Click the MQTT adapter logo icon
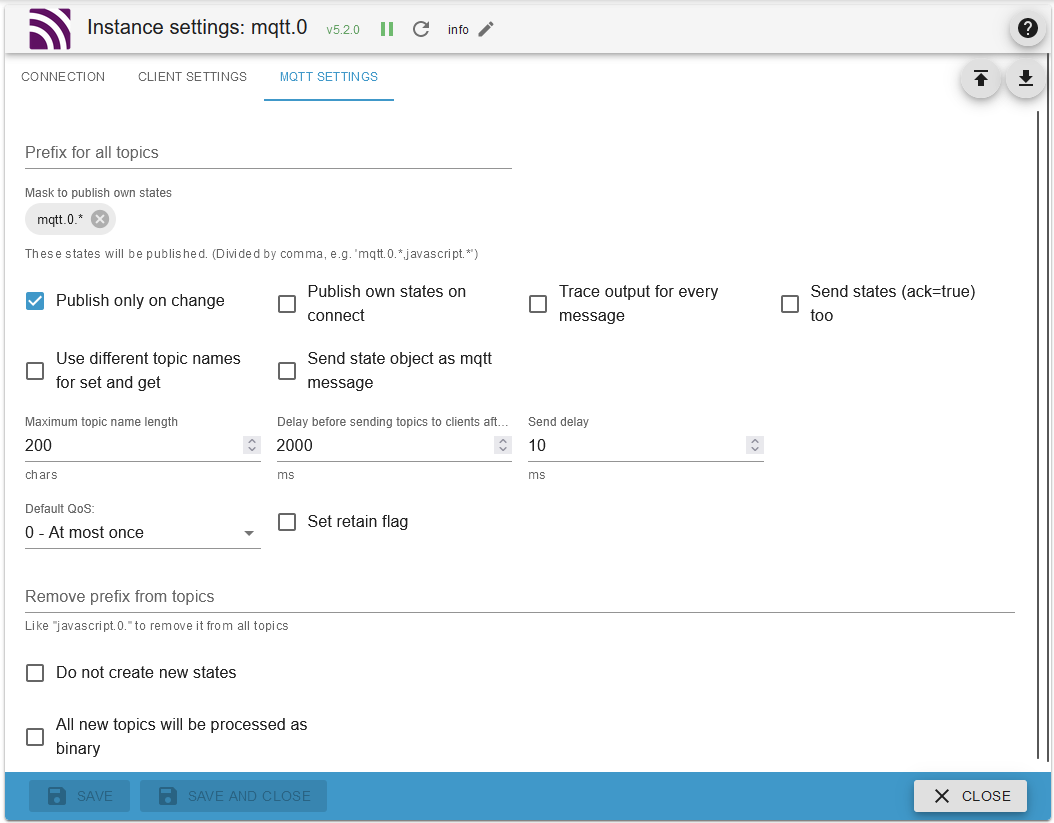1054x823 pixels. [x=50, y=29]
